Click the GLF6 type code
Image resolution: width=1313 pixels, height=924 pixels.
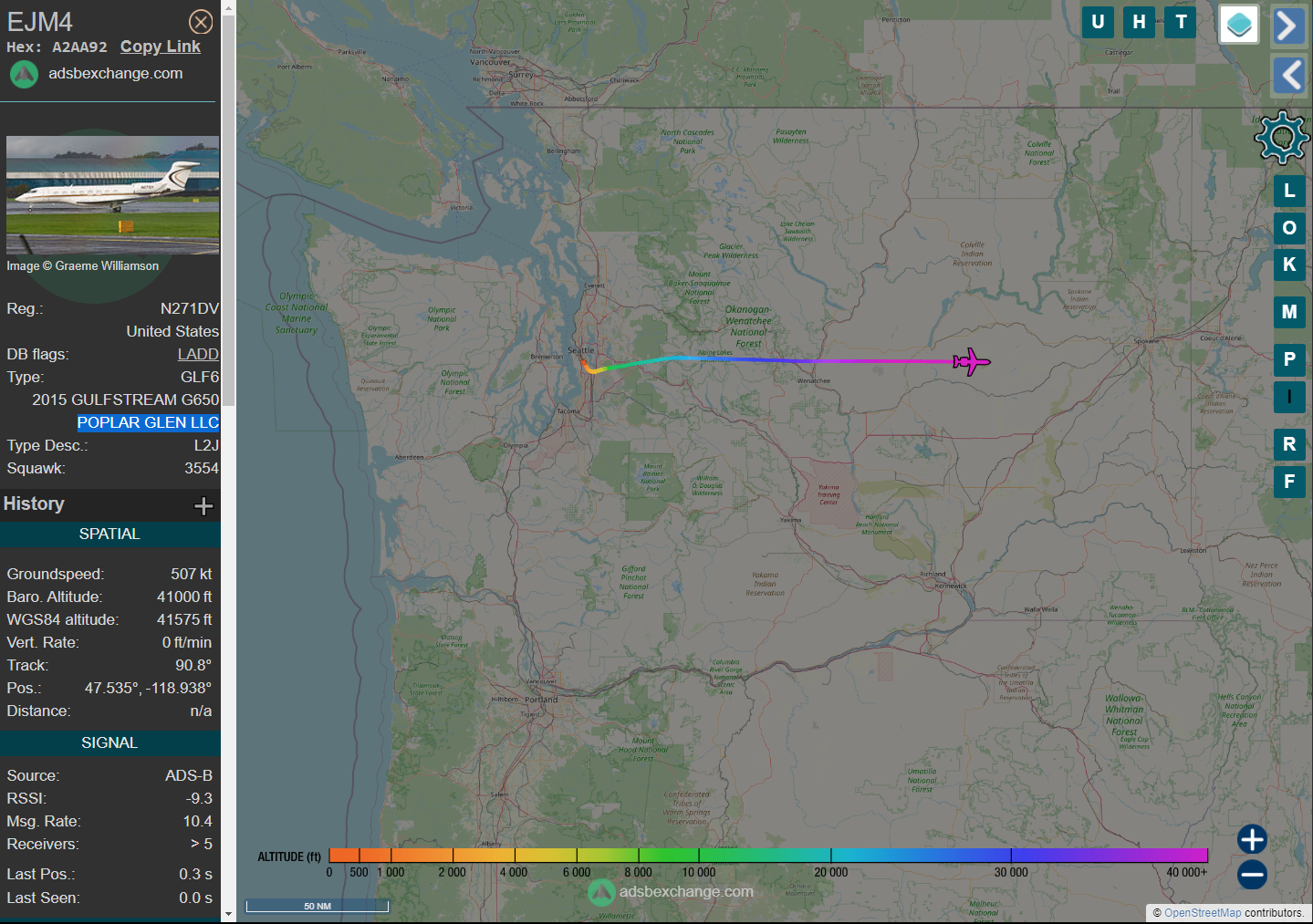200,377
